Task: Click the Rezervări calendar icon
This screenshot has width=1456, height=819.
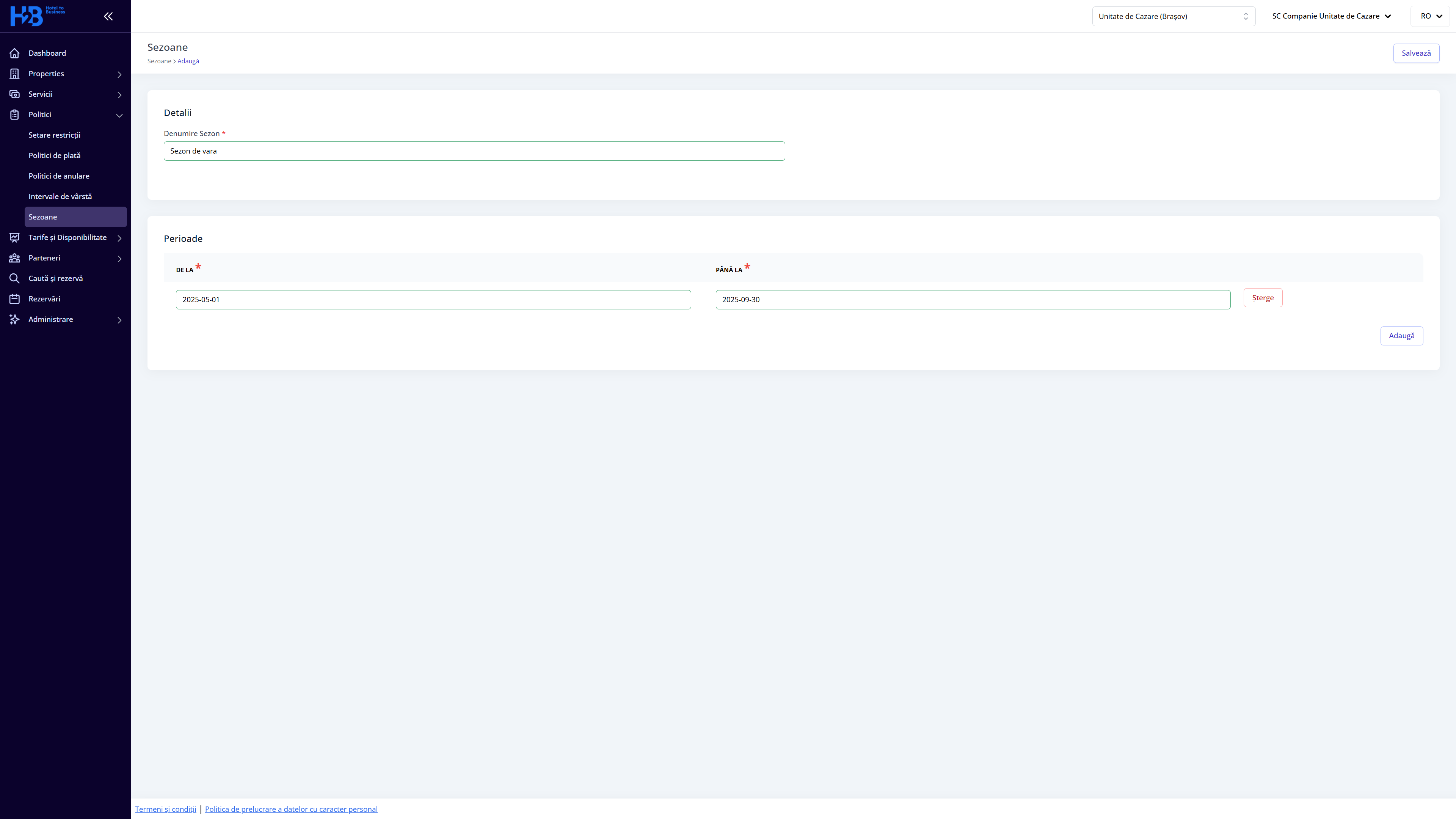Action: pos(15,299)
